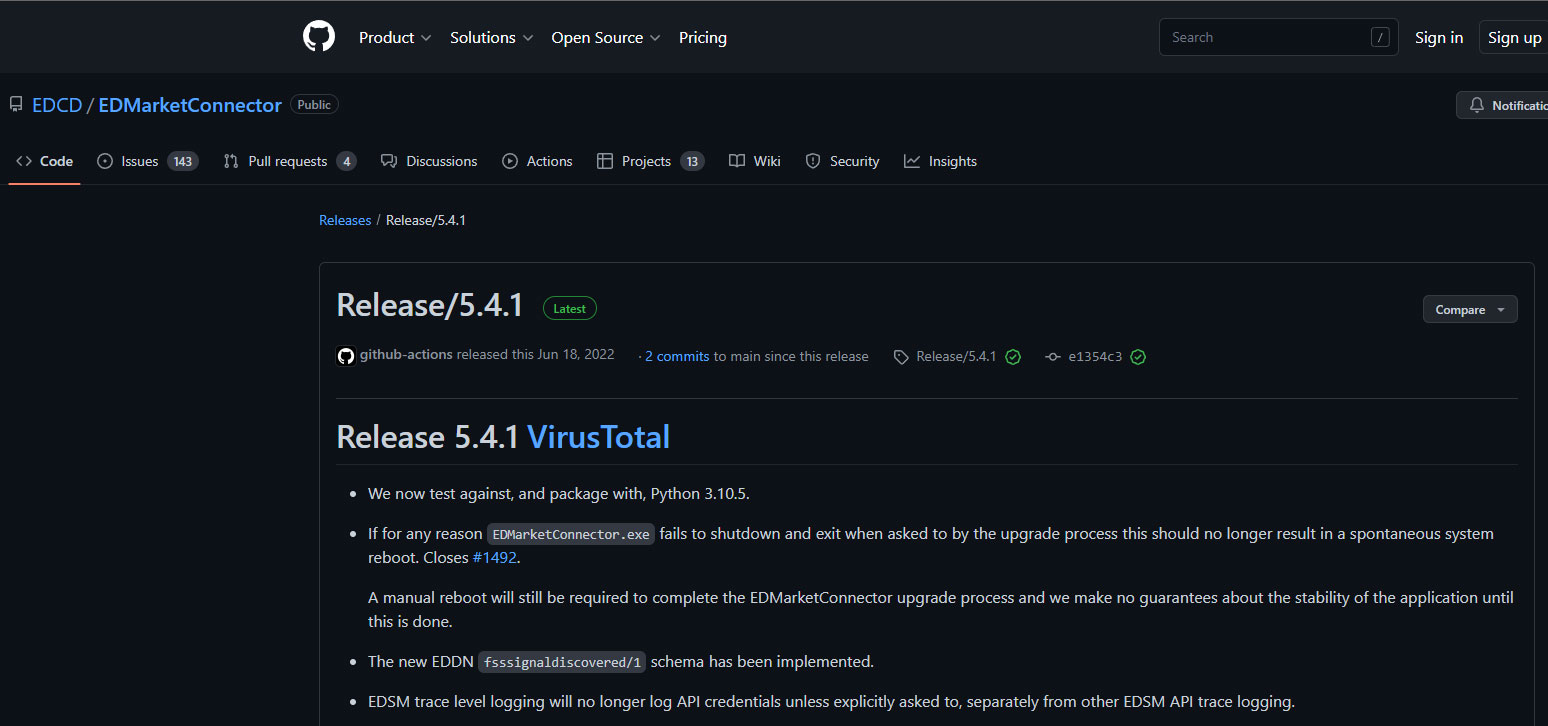Open issue #1492 link
This screenshot has height=726, width=1548.
495,557
